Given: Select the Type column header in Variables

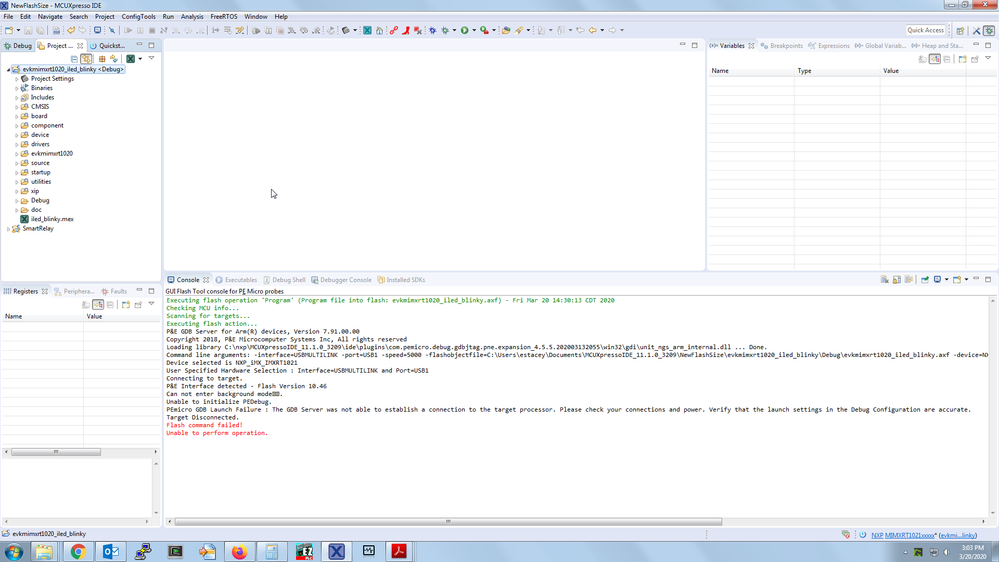Looking at the screenshot, I should click(837, 71).
